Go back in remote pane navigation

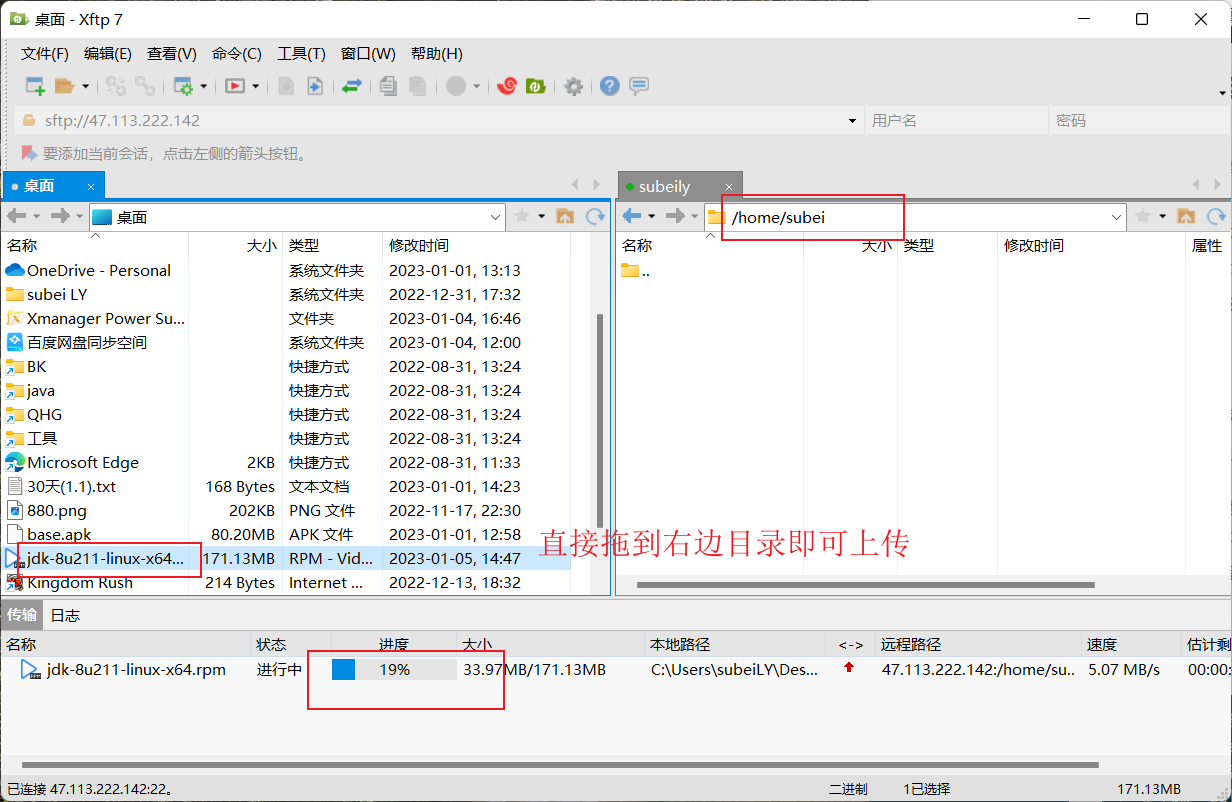[631, 216]
